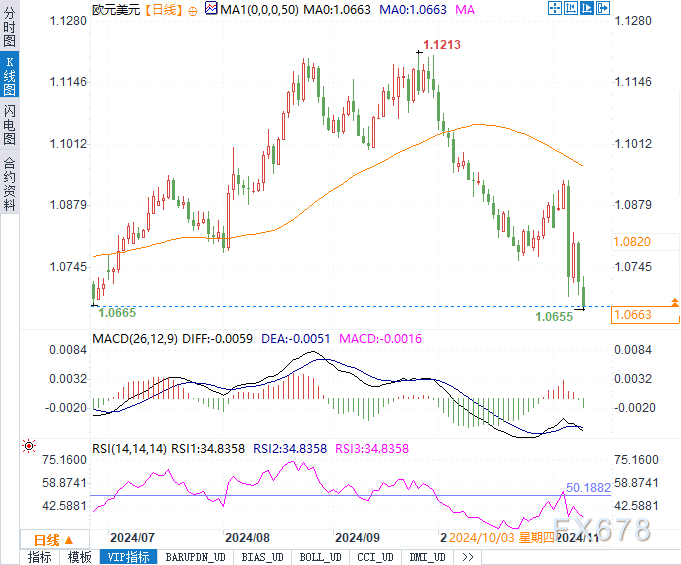The width and height of the screenshot is (681, 565).
Task: Open 合约资料 side tab
Action: click(9, 184)
